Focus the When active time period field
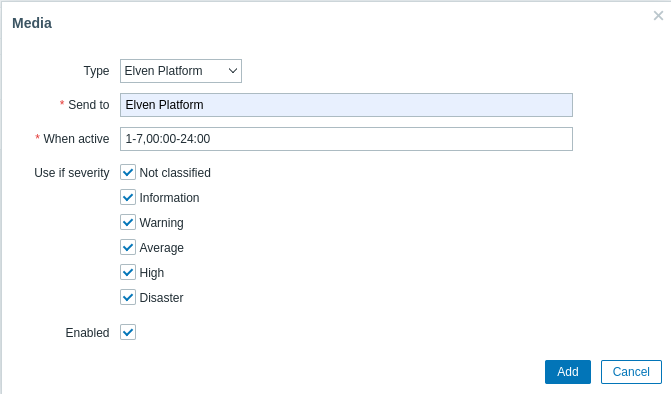 point(346,139)
